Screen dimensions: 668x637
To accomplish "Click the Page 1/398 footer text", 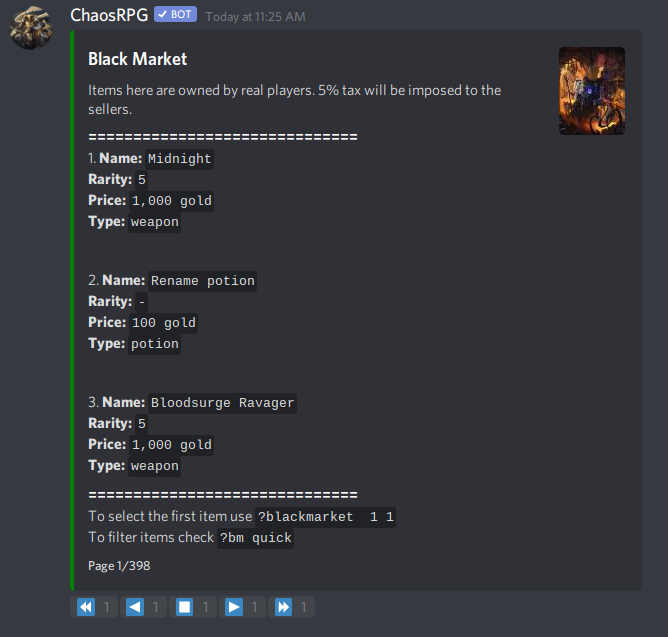I will coord(119,566).
